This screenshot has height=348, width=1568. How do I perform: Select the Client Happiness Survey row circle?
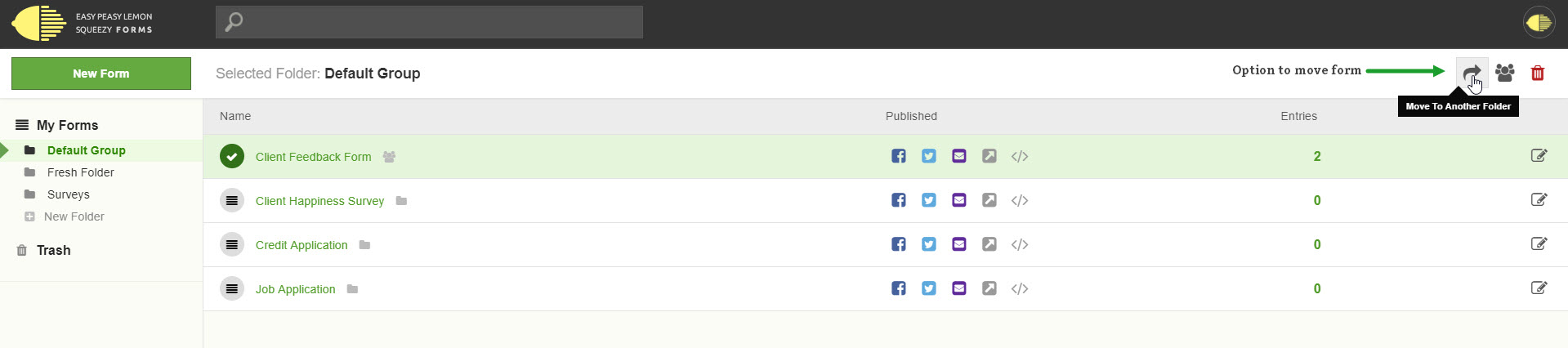(232, 200)
